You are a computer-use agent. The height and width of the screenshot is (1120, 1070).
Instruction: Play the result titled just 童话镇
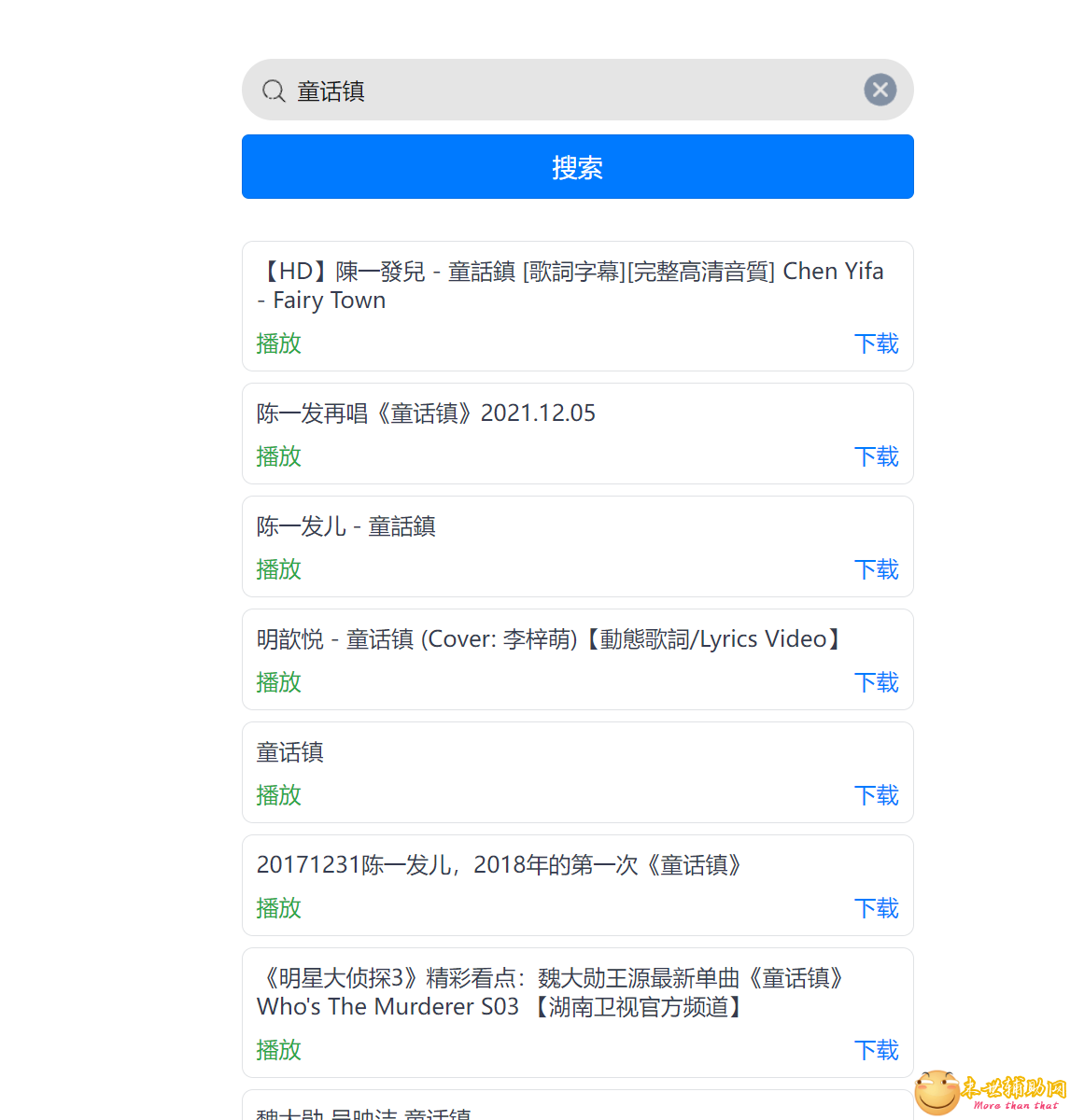point(278,795)
